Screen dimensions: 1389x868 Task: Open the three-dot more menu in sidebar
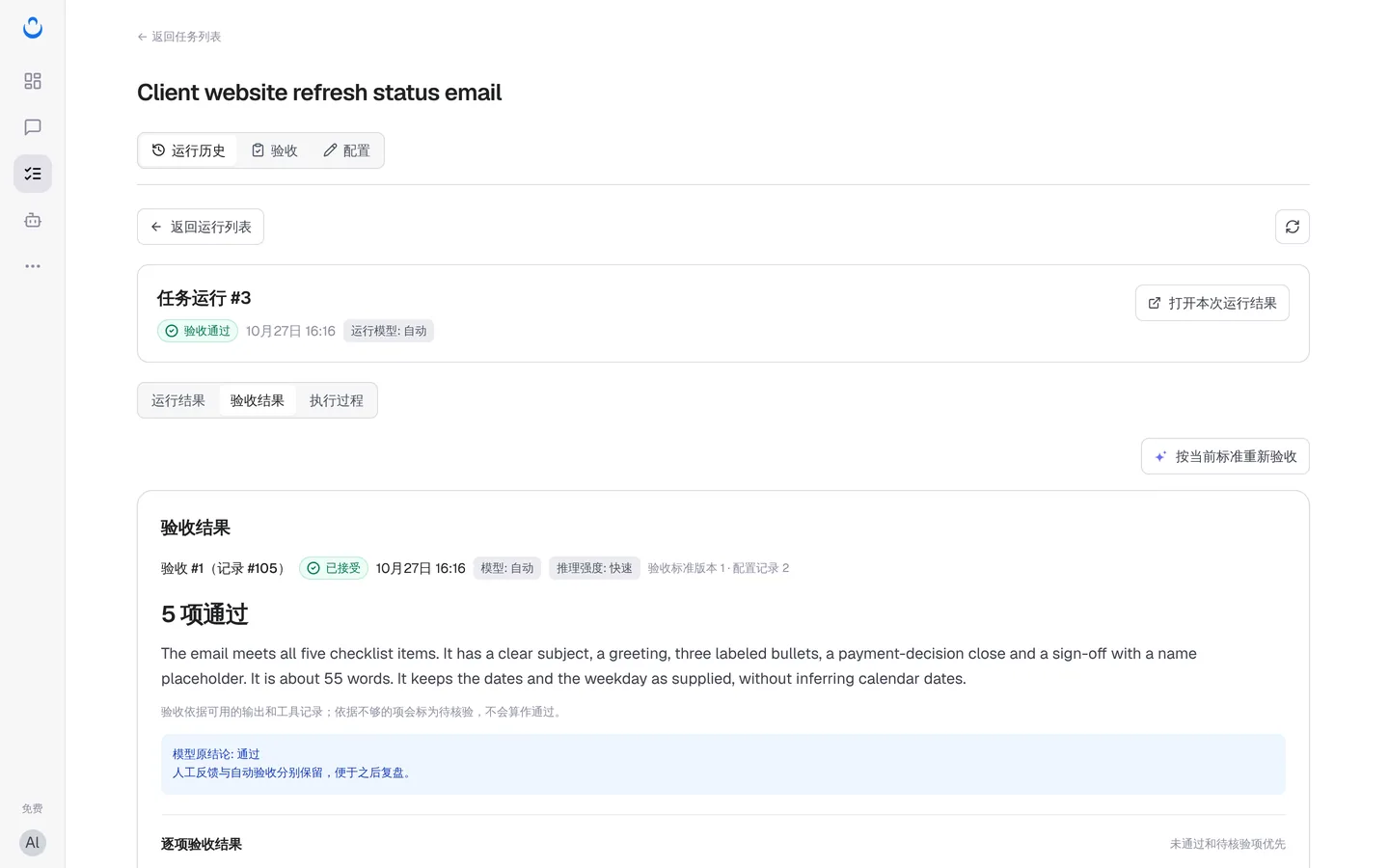tap(33, 266)
